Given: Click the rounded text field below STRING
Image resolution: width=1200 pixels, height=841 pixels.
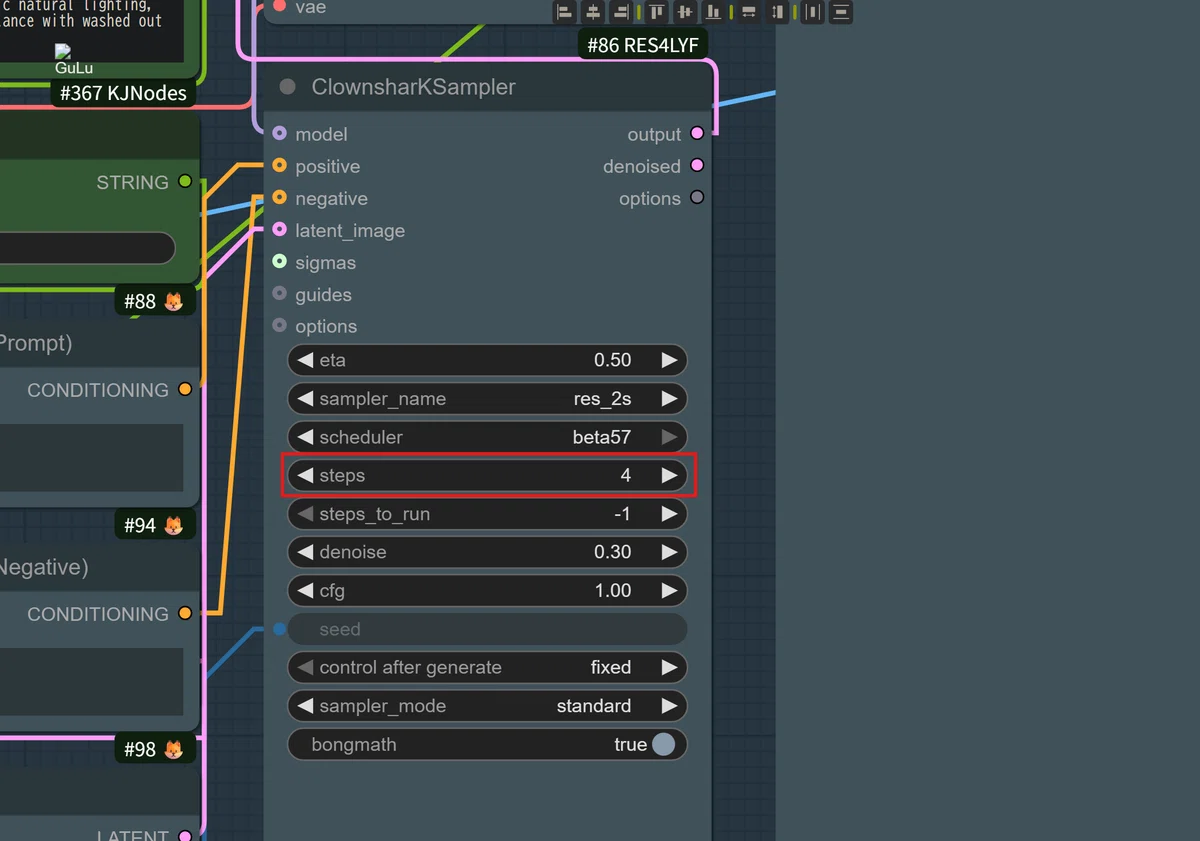Looking at the screenshot, I should pyautogui.click(x=87, y=248).
